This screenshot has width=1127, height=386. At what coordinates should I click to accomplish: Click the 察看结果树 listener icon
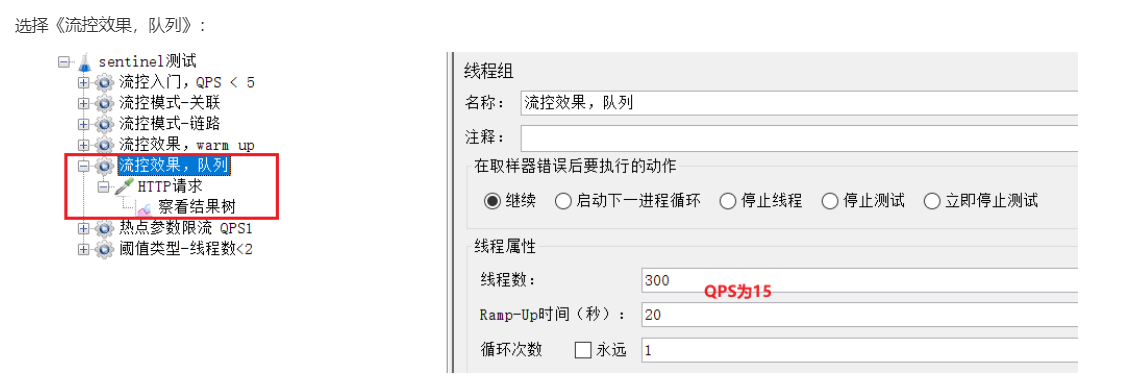point(143,208)
